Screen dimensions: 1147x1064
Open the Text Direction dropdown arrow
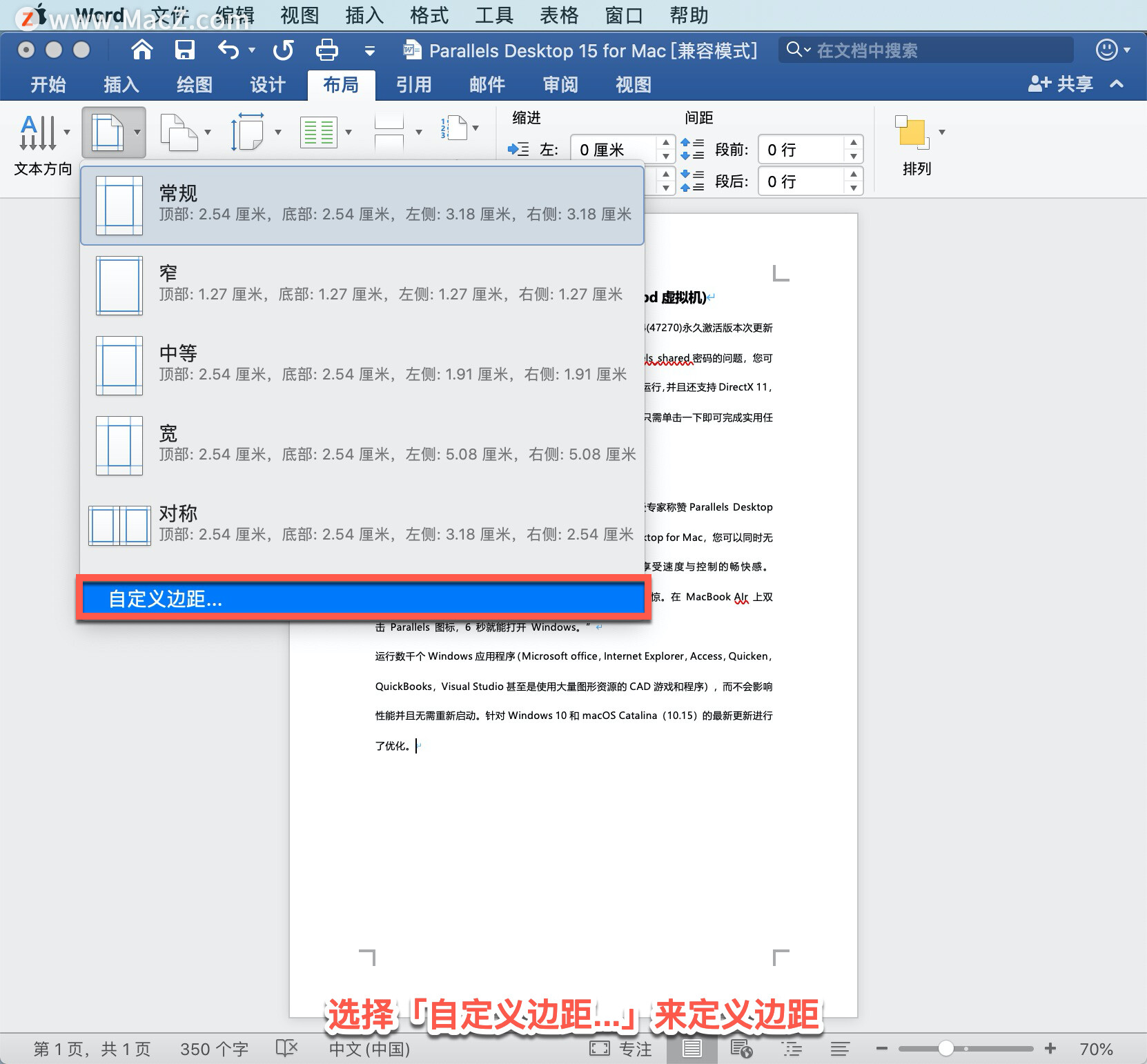point(67,132)
